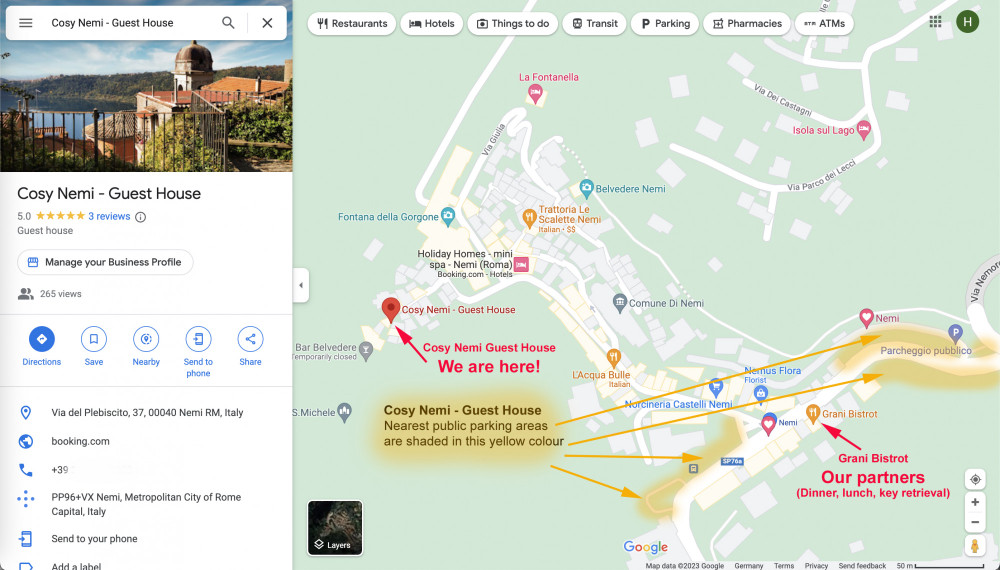Screen dimensions: 1000x570
Task: Open the account avatar H
Action: [967, 22]
